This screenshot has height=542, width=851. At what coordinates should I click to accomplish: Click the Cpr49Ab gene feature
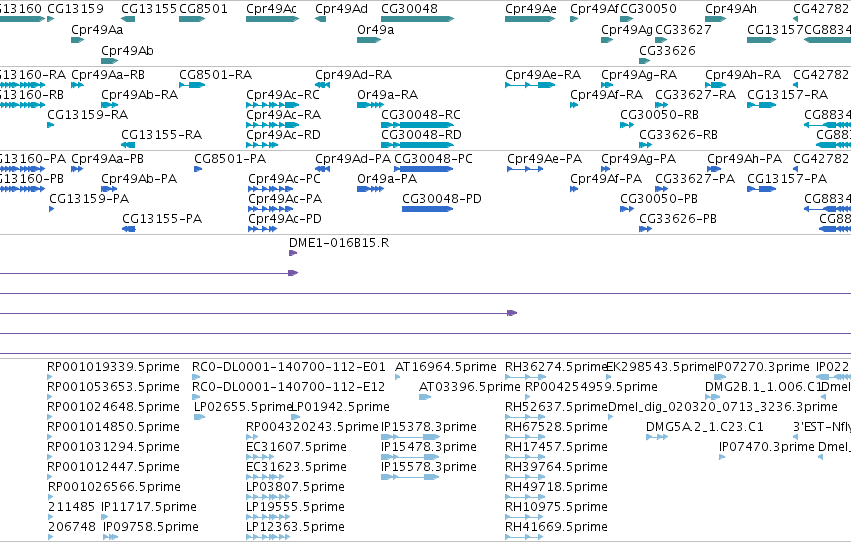pos(110,61)
